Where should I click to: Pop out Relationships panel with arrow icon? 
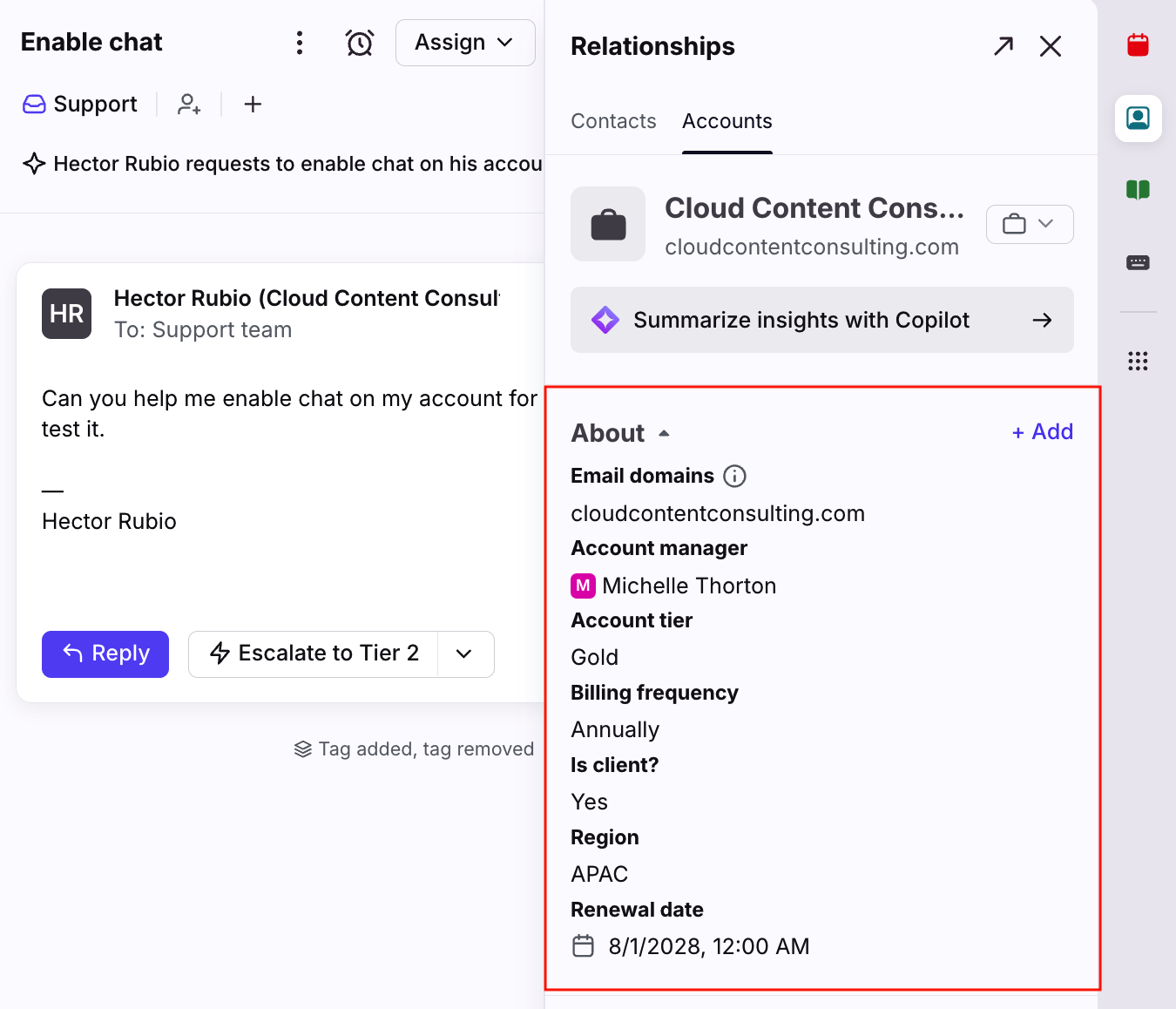pos(1004,46)
